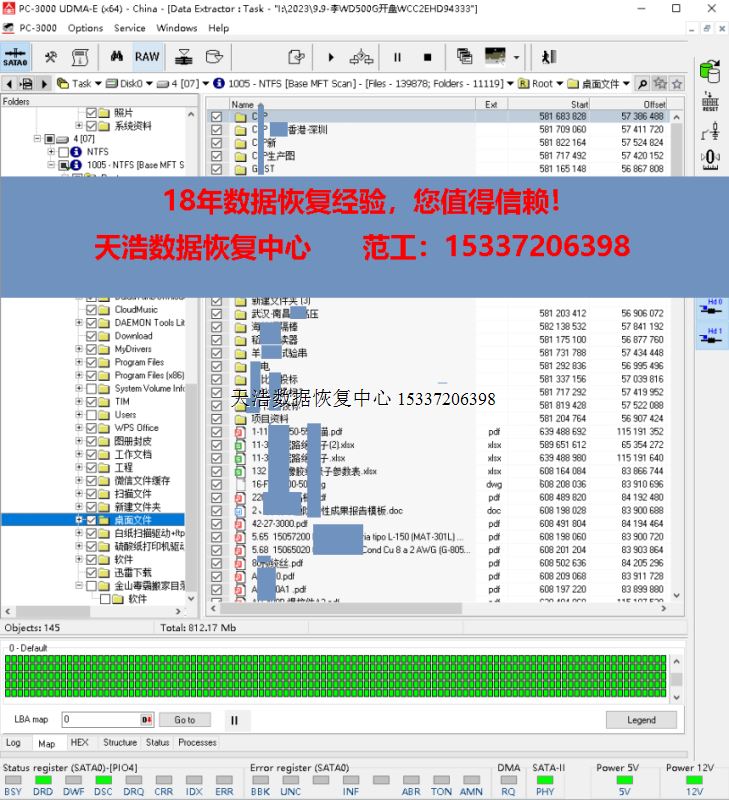Open the Windows menu
Screen dimensions: 729x800
pyautogui.click(x=177, y=28)
